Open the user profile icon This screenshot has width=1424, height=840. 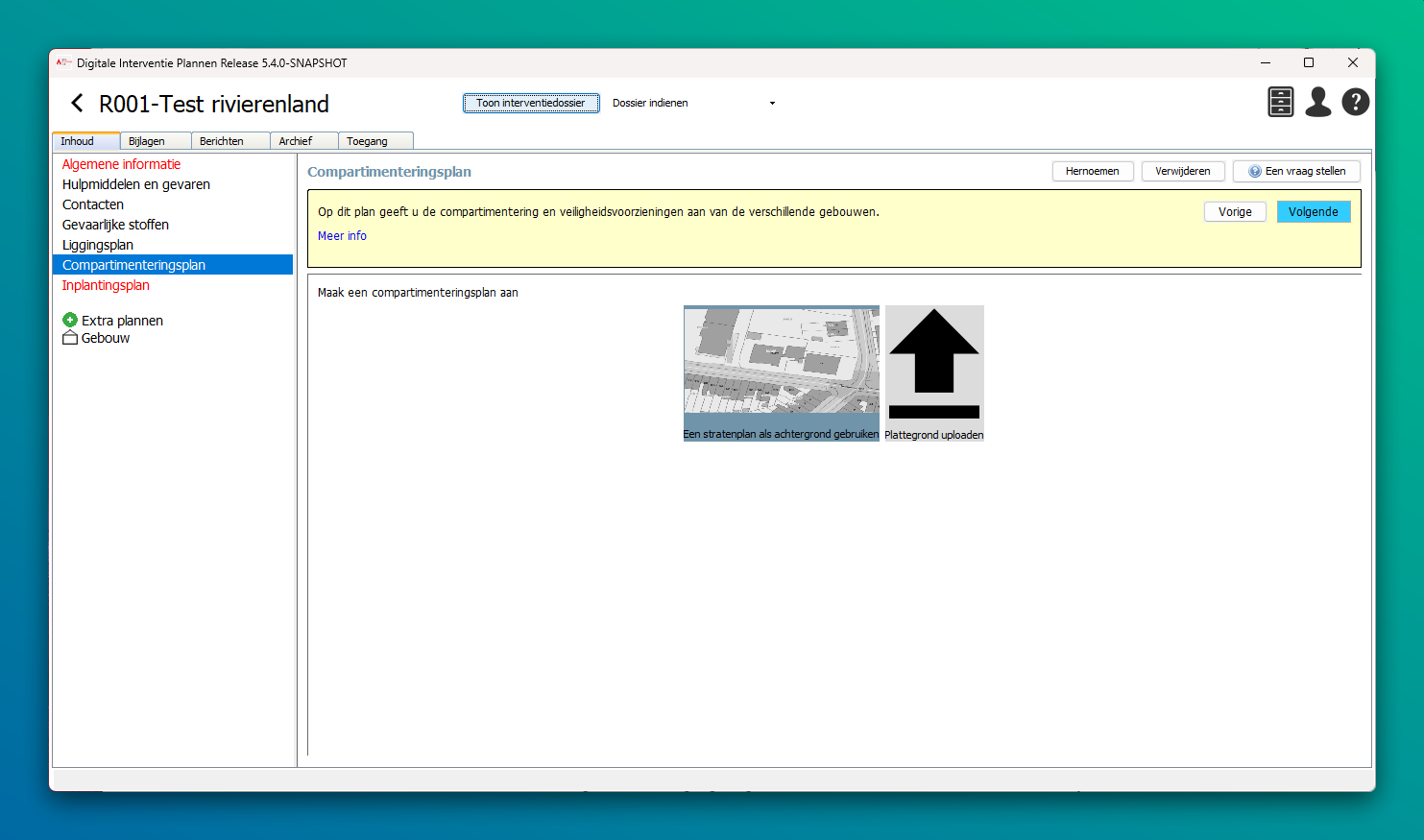1318,102
